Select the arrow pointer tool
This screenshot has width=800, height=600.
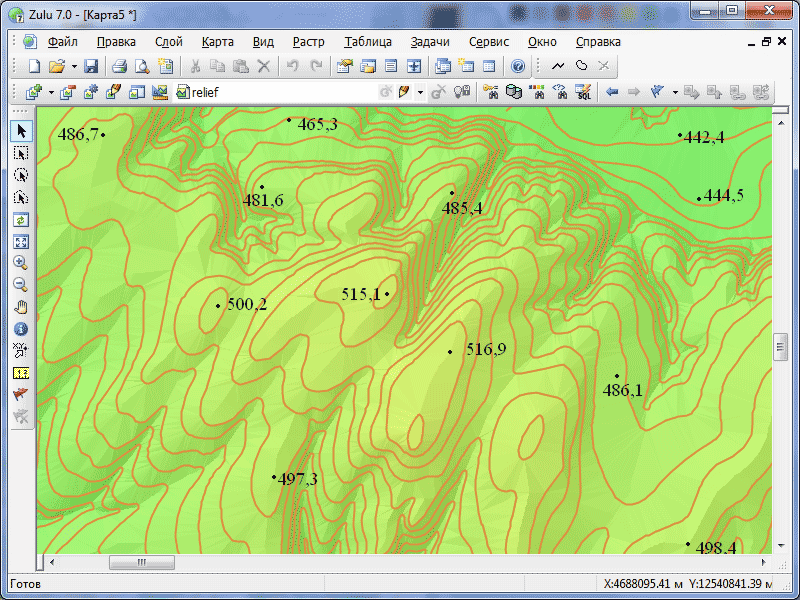(x=21, y=131)
